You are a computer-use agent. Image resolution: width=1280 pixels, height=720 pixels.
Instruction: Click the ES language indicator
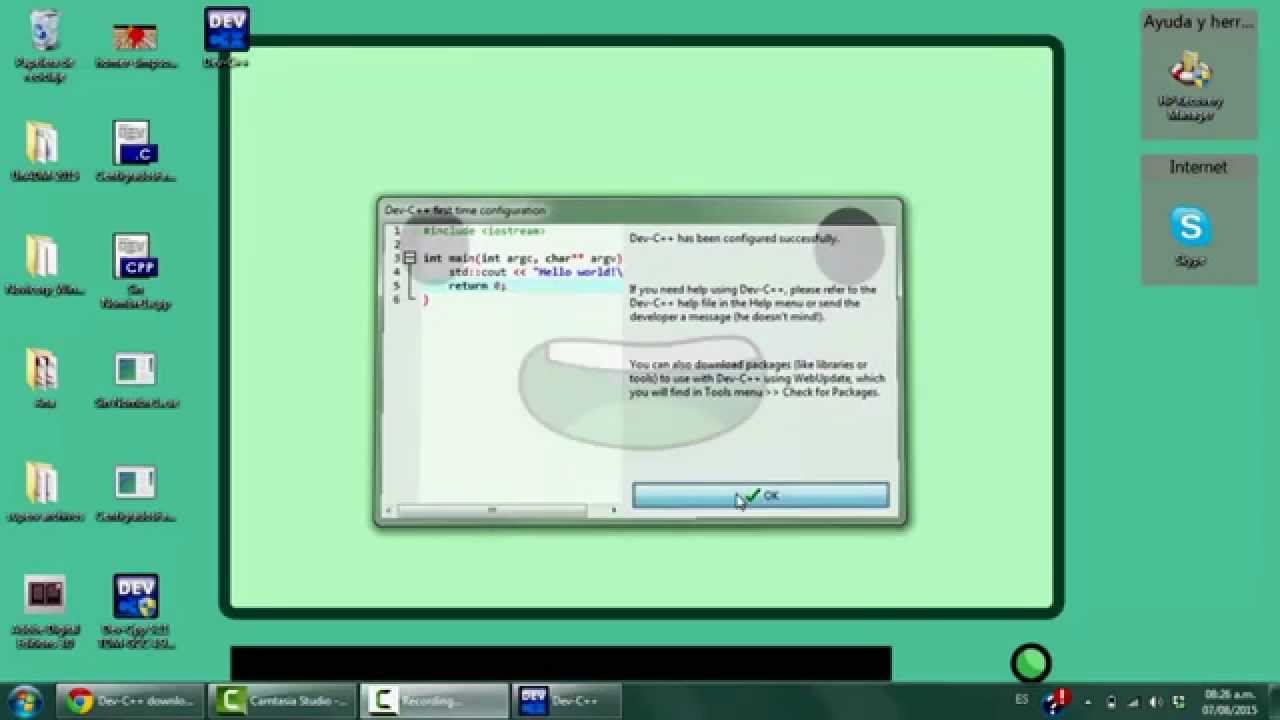pyautogui.click(x=1021, y=700)
